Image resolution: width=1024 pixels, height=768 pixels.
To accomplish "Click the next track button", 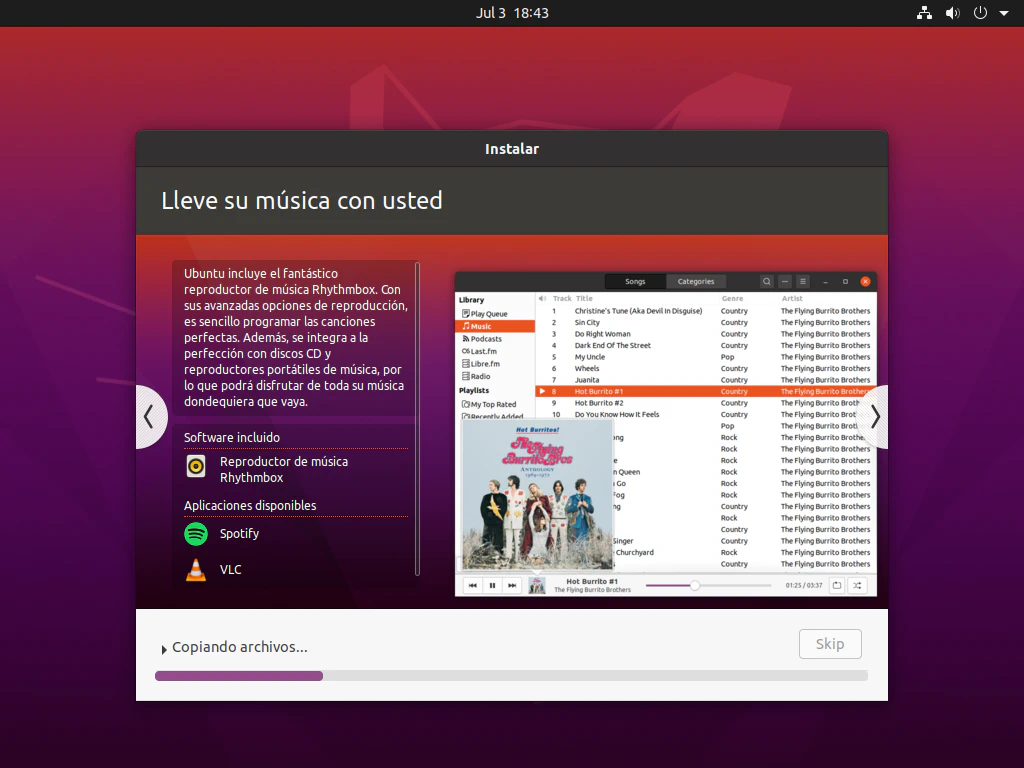I will [512, 586].
